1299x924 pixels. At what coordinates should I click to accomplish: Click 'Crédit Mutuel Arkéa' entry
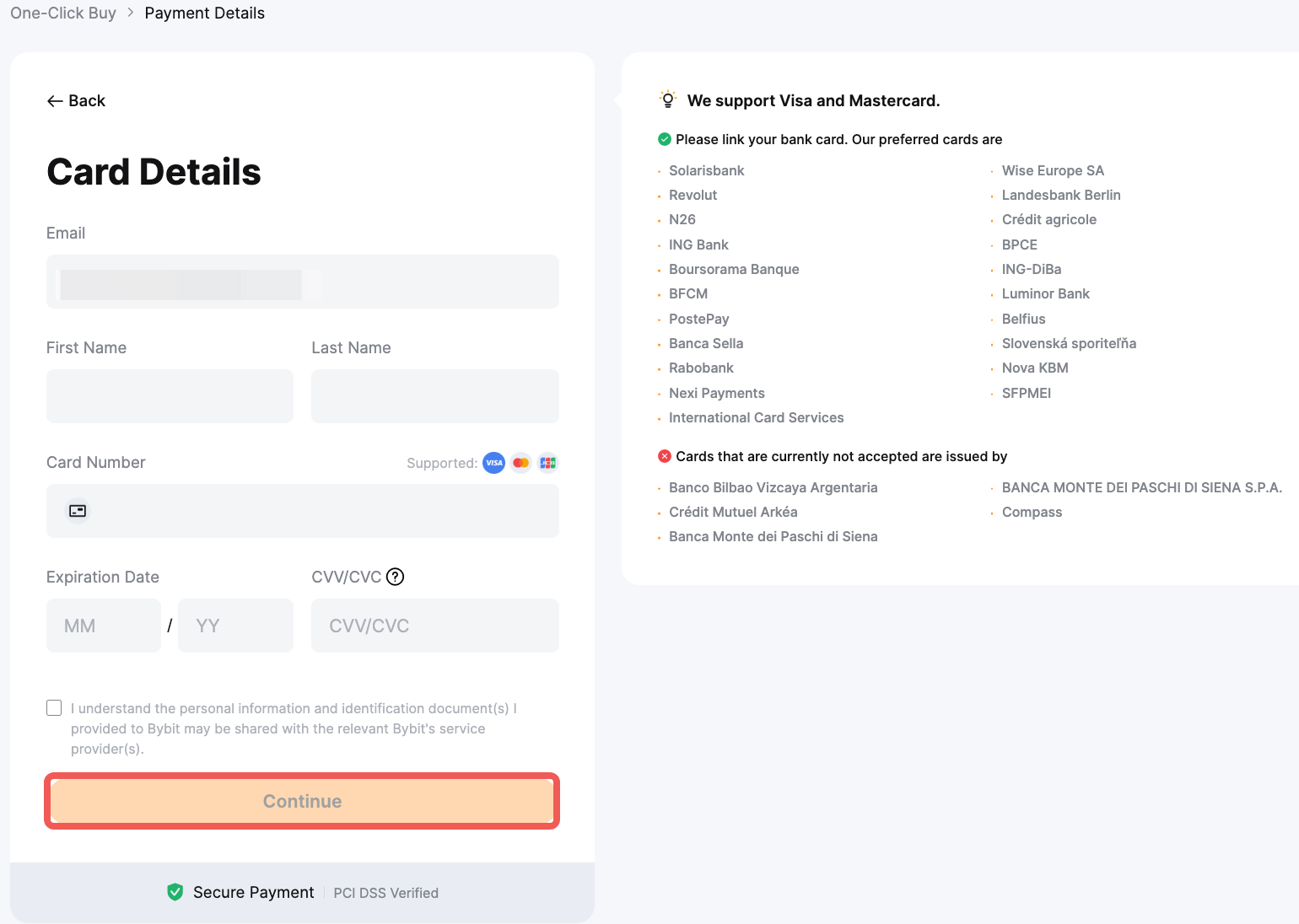point(733,512)
